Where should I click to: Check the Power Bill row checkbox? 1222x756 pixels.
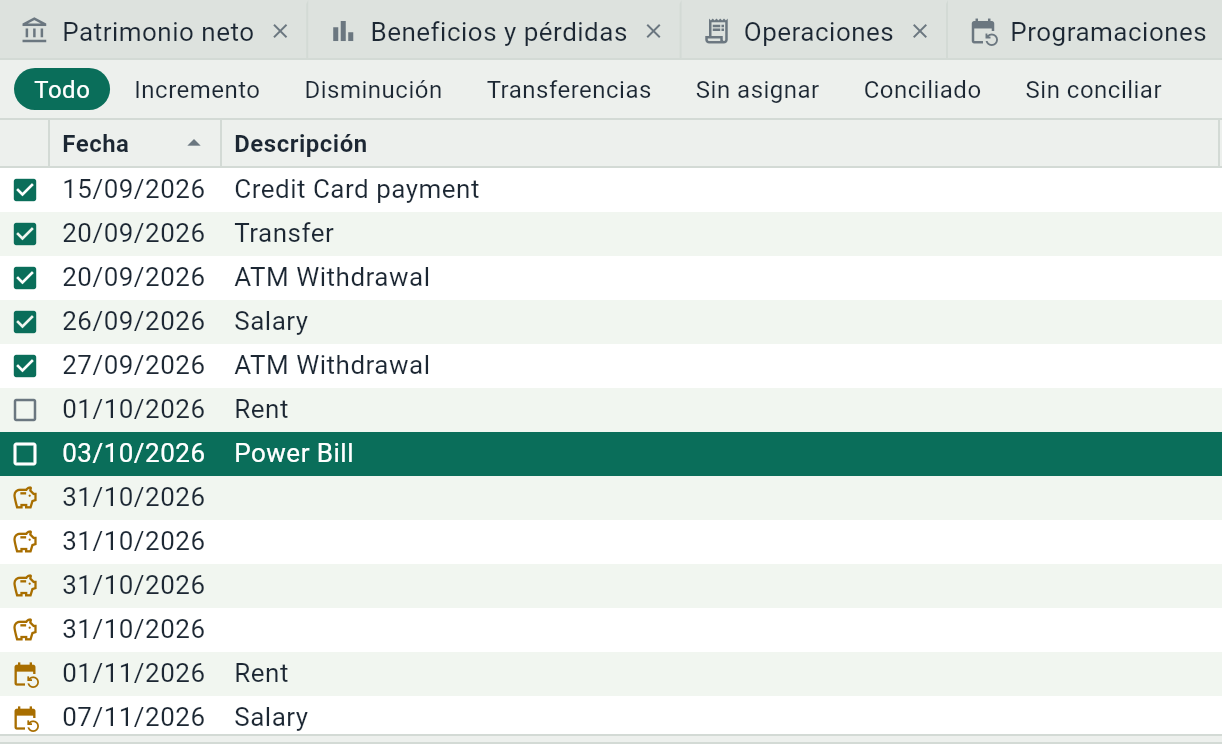point(25,454)
